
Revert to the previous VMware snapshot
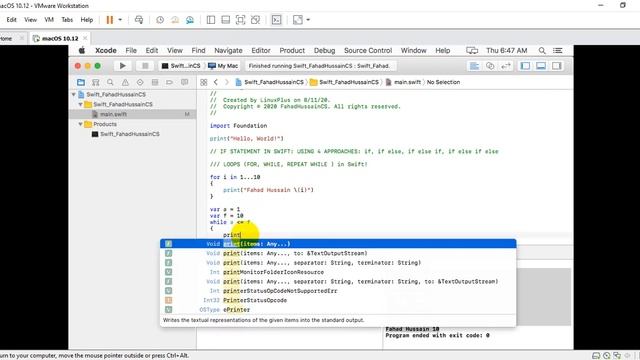click(175, 20)
